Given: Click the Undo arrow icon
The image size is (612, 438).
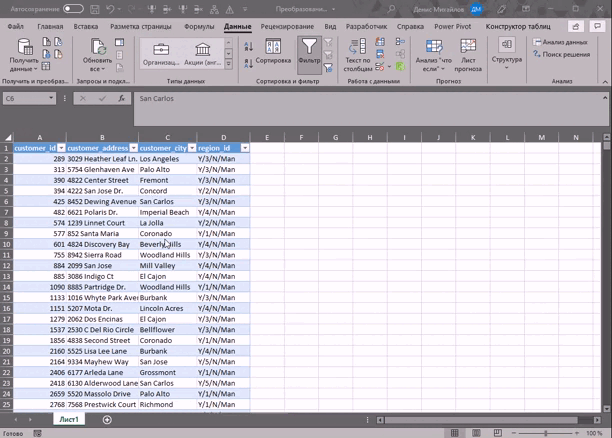Looking at the screenshot, I should coord(110,9).
